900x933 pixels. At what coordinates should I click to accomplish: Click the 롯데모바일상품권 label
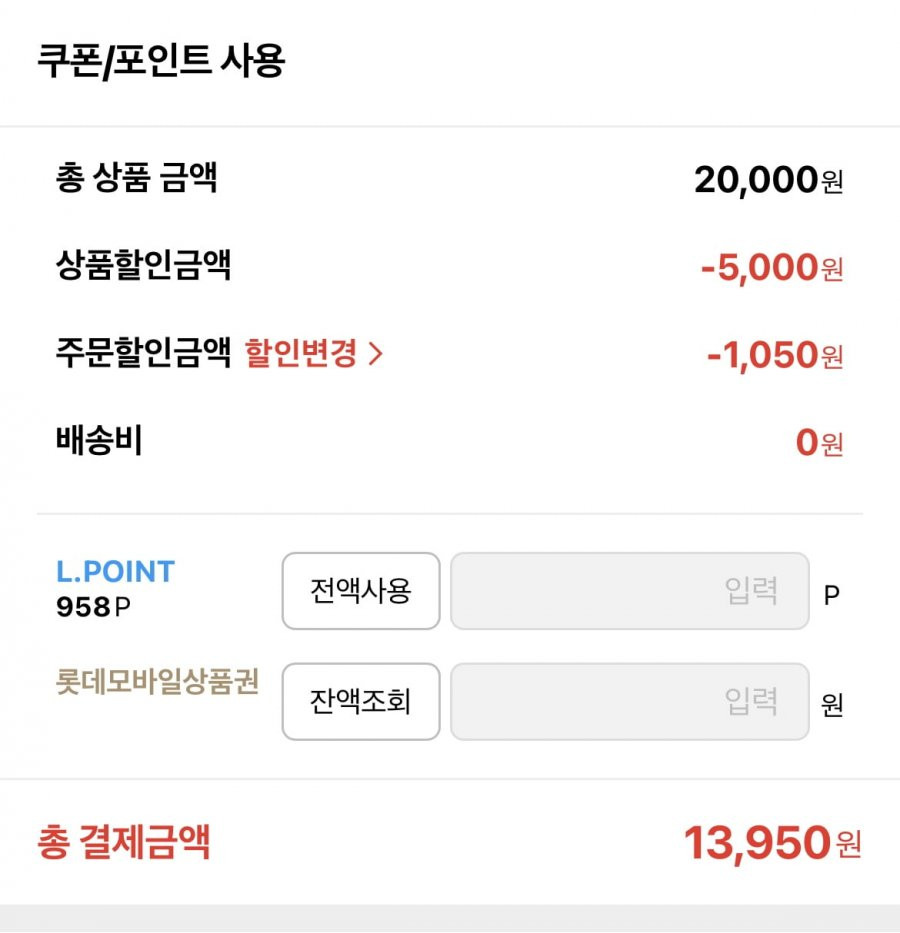[158, 681]
